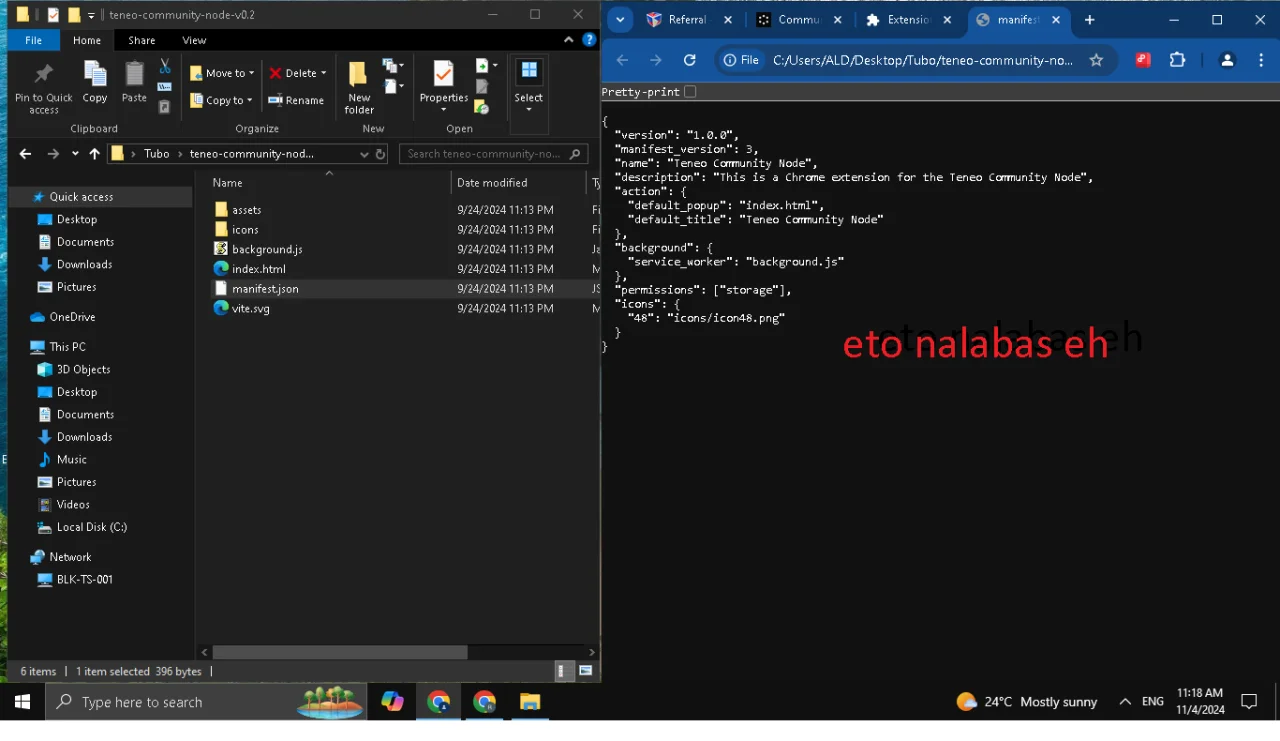Click Pin to Quick access in Explorer ribbon

pos(43,87)
